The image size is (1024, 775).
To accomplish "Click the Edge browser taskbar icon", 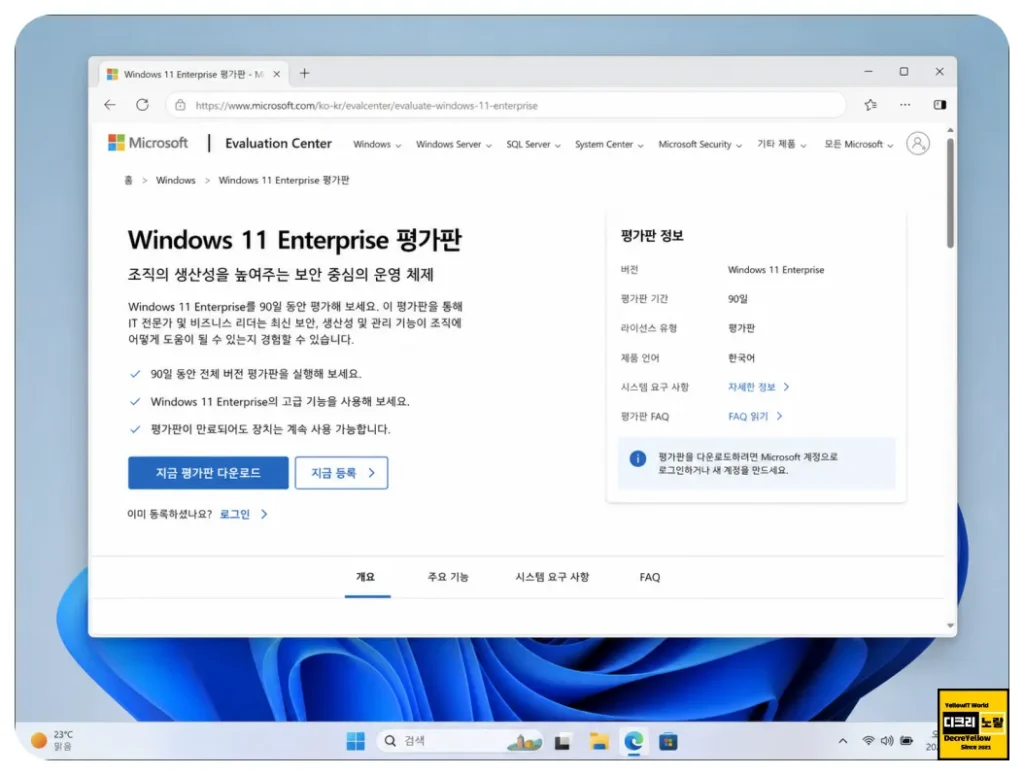I will (x=633, y=741).
